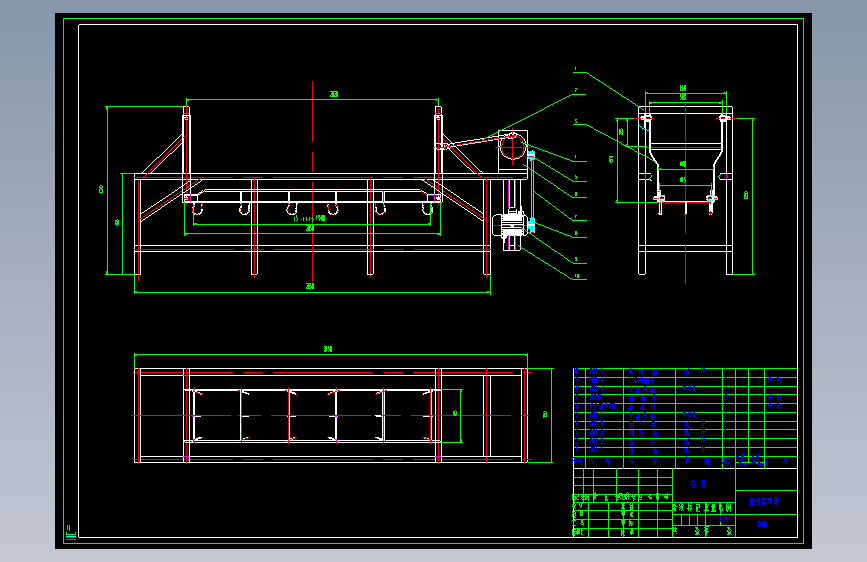
Task: Select the plan view horizontal red centerline
Action: (331, 415)
